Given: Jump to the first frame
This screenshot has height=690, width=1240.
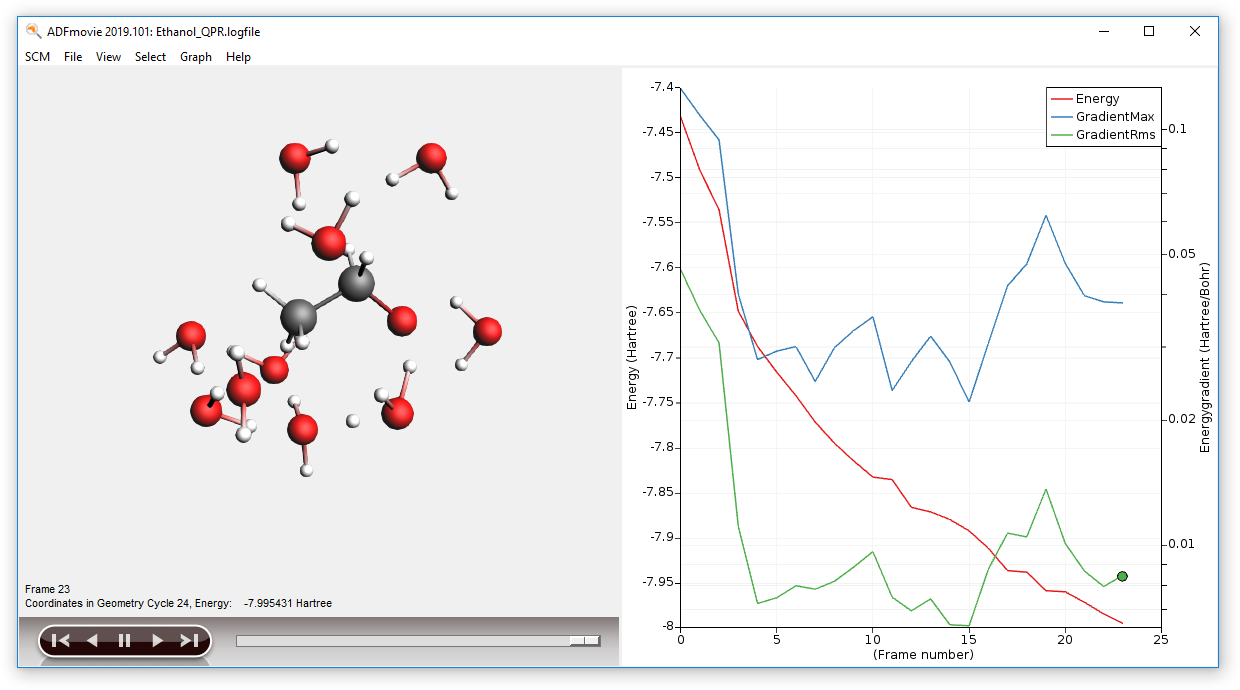Looking at the screenshot, I should pyautogui.click(x=60, y=641).
